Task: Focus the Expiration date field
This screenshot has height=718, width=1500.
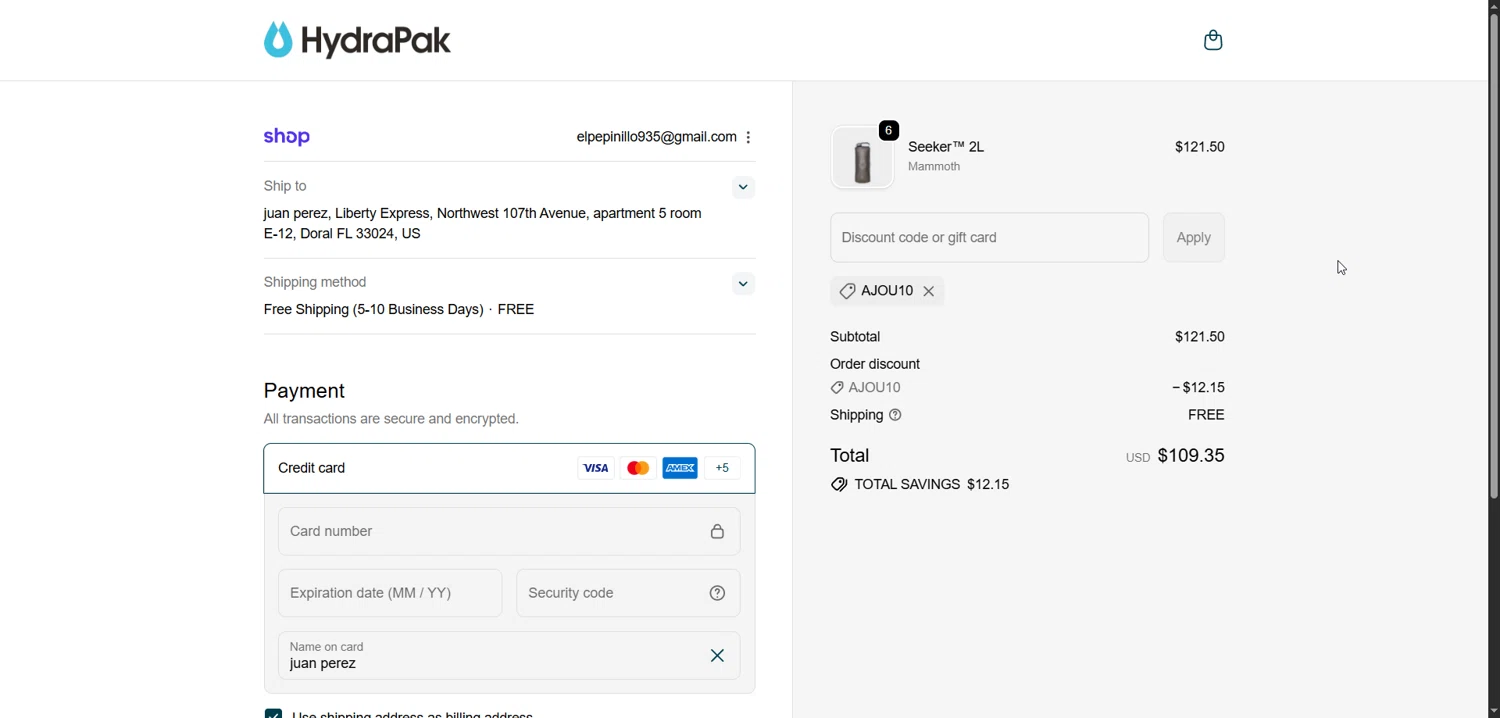Action: pyautogui.click(x=390, y=593)
